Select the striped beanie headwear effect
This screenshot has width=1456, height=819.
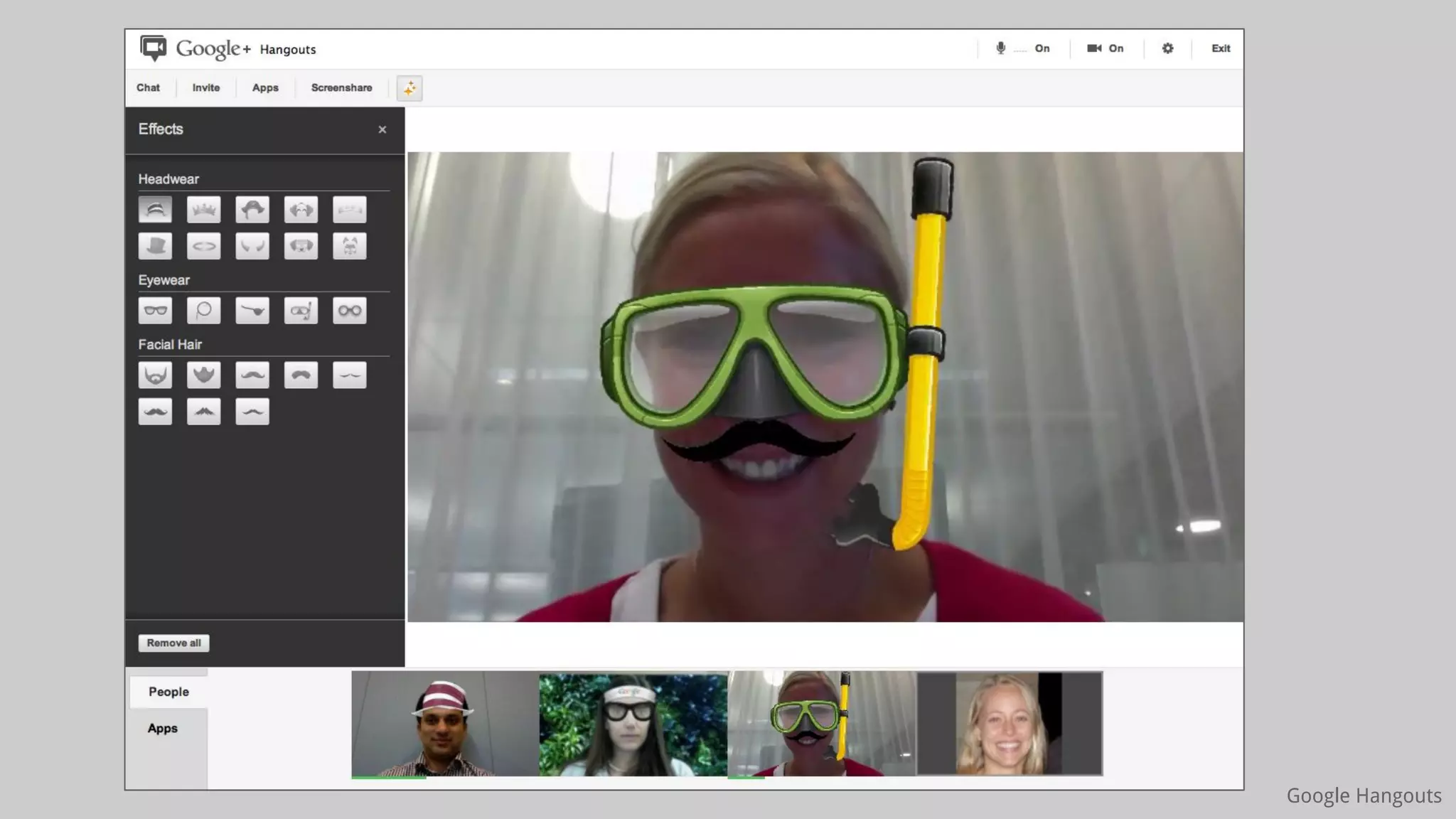pyautogui.click(x=155, y=210)
